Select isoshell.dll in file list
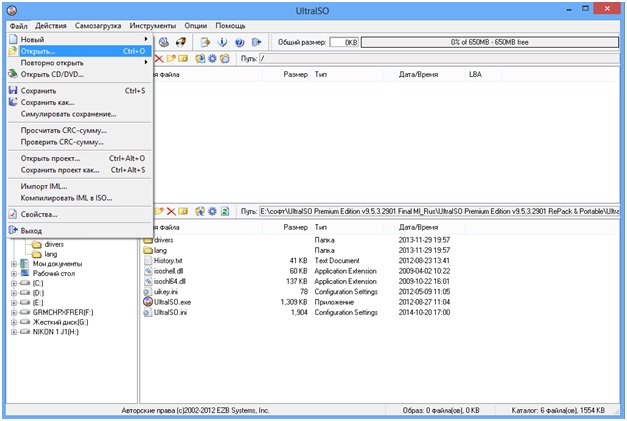 tap(168, 271)
